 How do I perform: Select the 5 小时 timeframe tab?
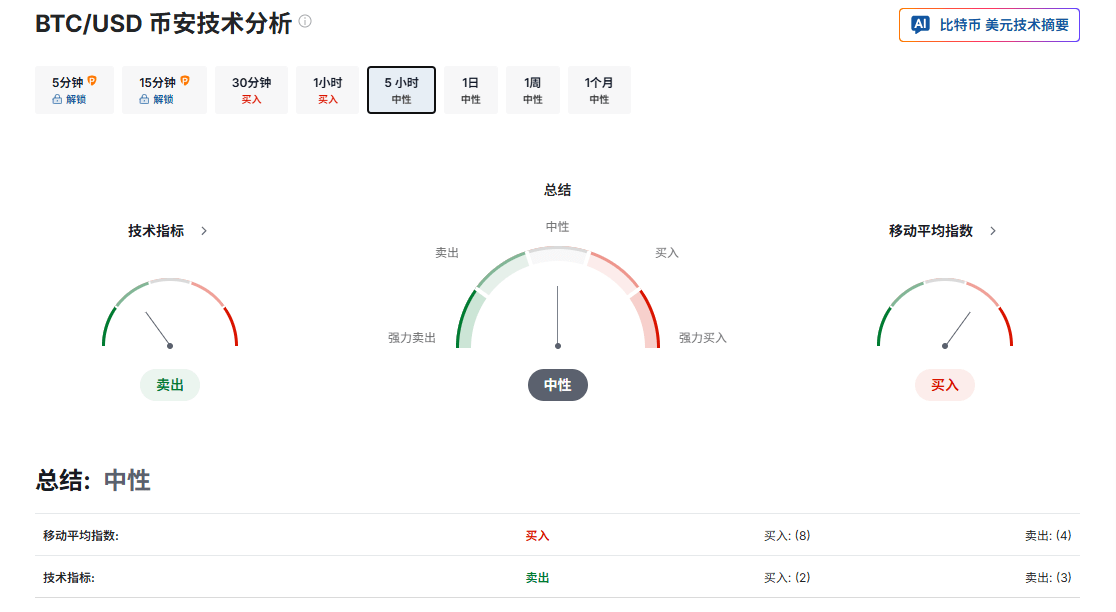click(x=401, y=90)
